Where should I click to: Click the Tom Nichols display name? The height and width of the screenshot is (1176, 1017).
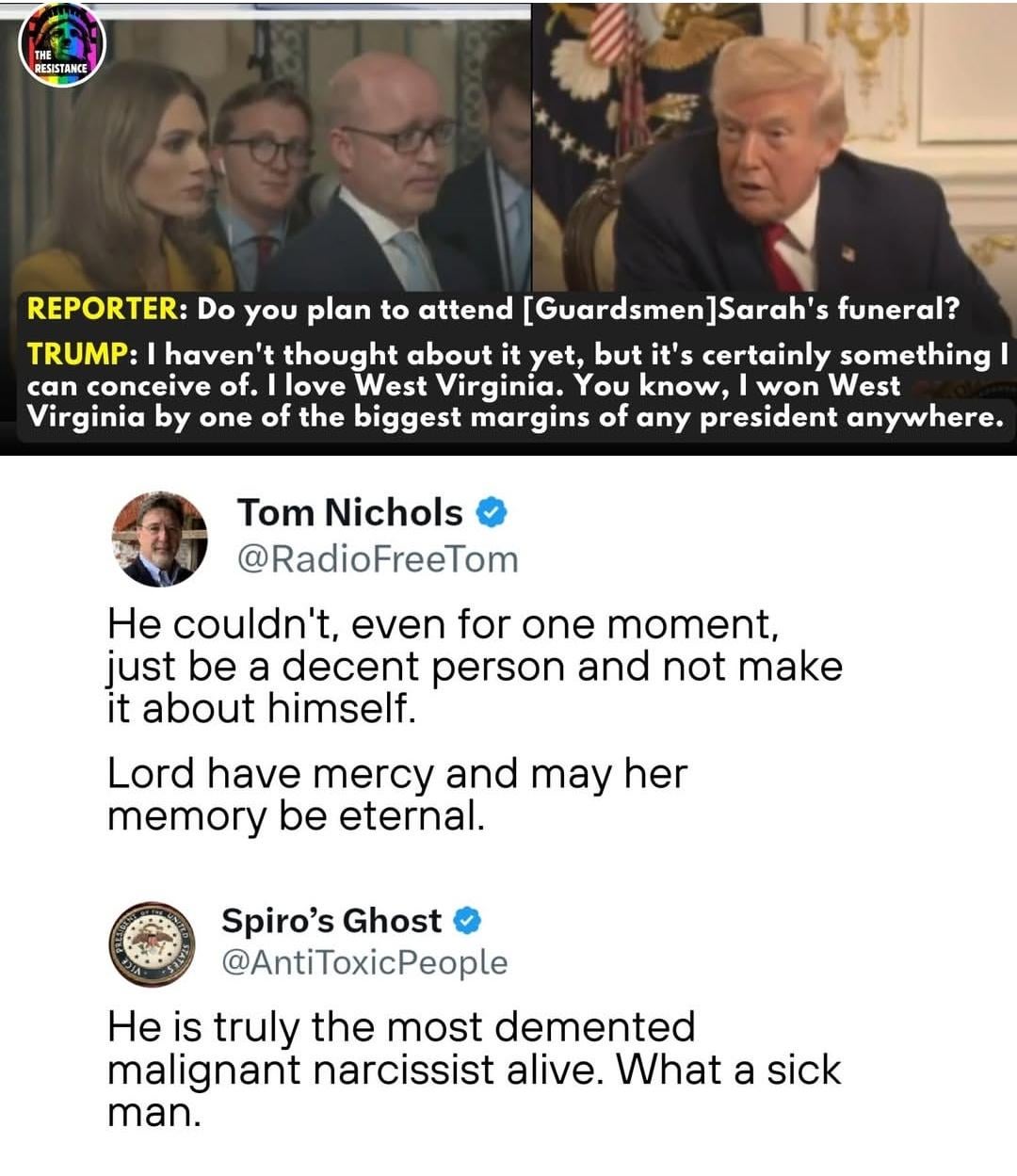point(349,512)
